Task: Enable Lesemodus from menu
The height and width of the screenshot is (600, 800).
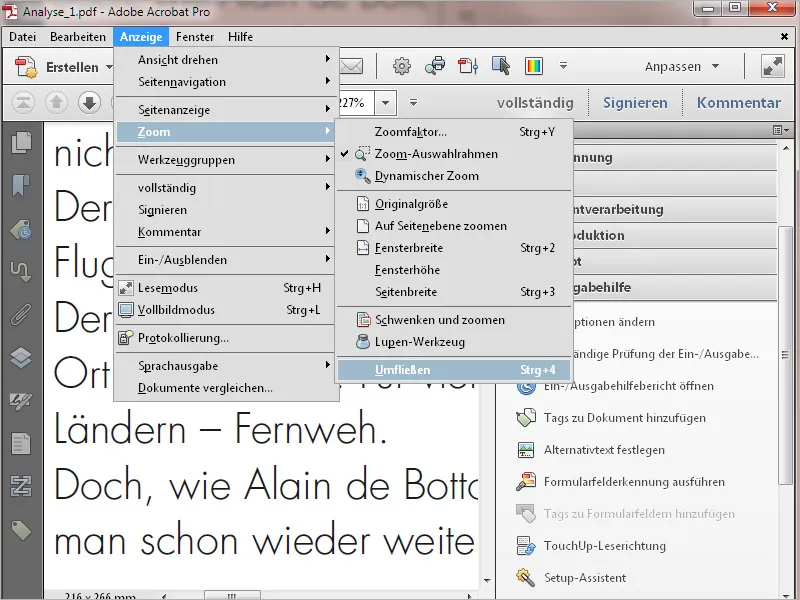Action: click(226, 288)
